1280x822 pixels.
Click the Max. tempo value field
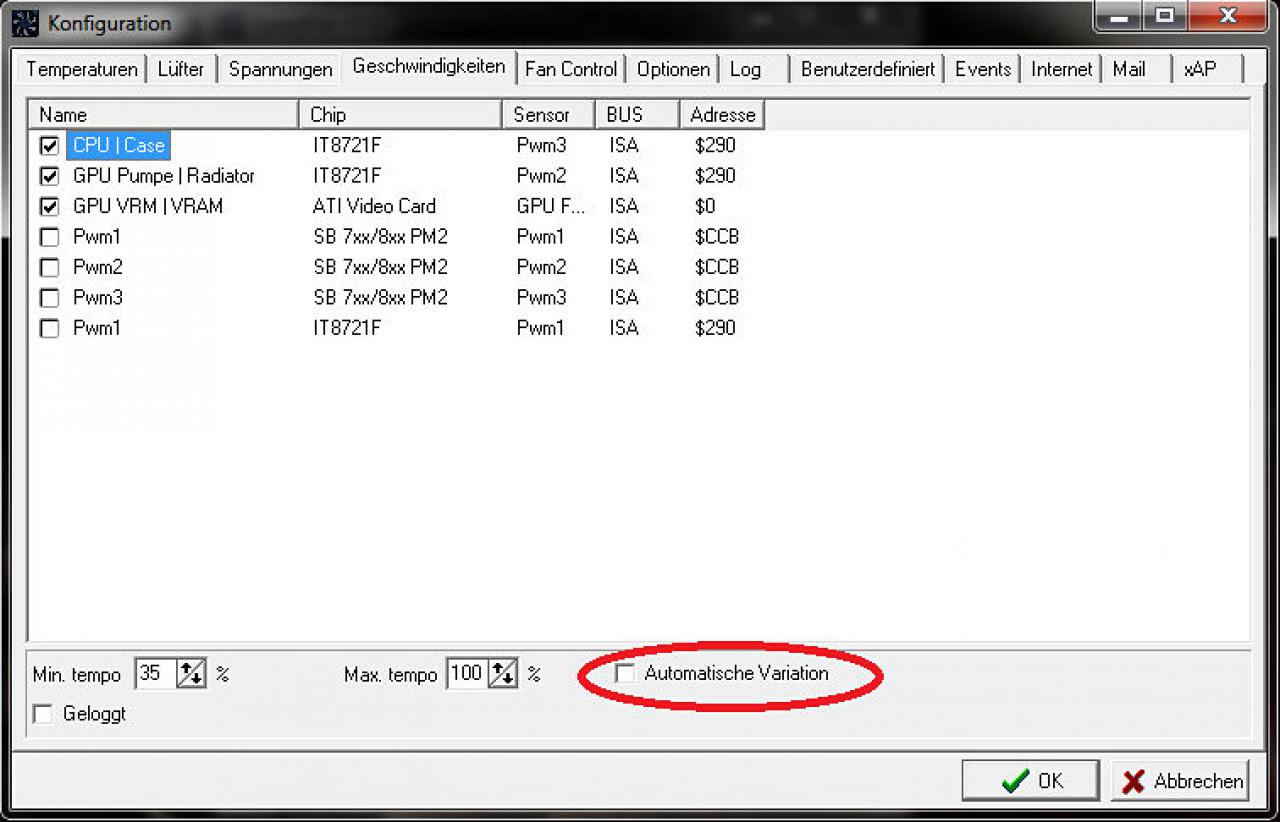point(467,673)
